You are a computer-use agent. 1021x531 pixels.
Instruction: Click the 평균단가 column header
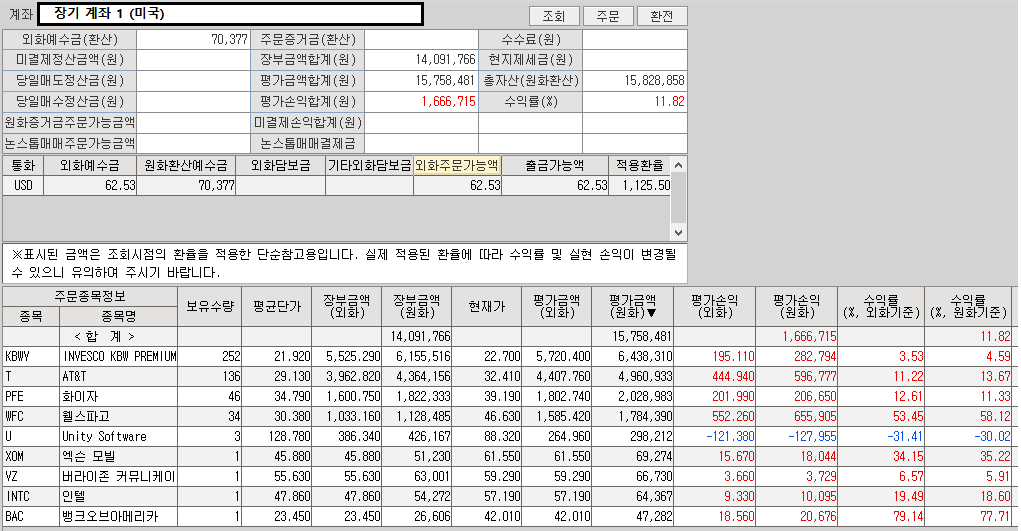[x=277, y=306]
